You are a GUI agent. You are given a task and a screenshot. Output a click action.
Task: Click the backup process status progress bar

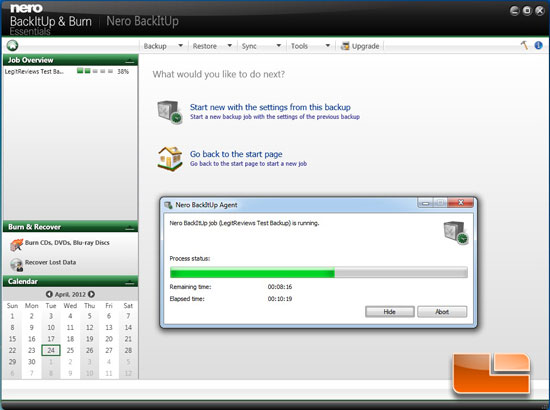click(x=318, y=273)
